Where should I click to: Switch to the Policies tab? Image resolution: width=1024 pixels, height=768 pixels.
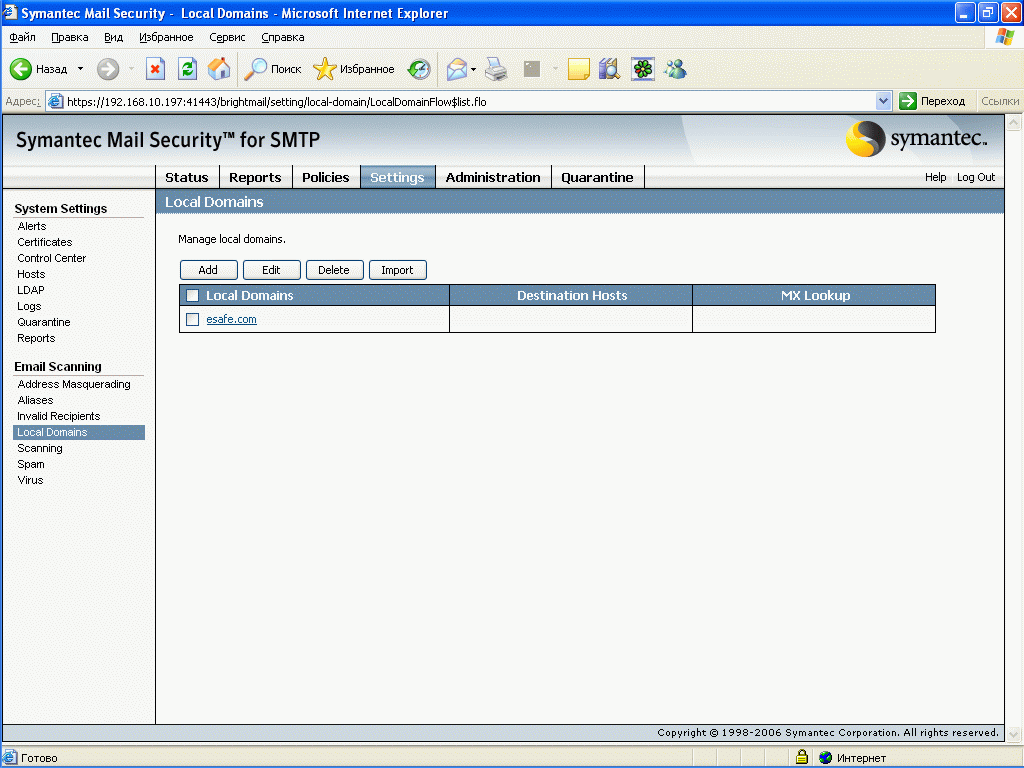(x=325, y=178)
